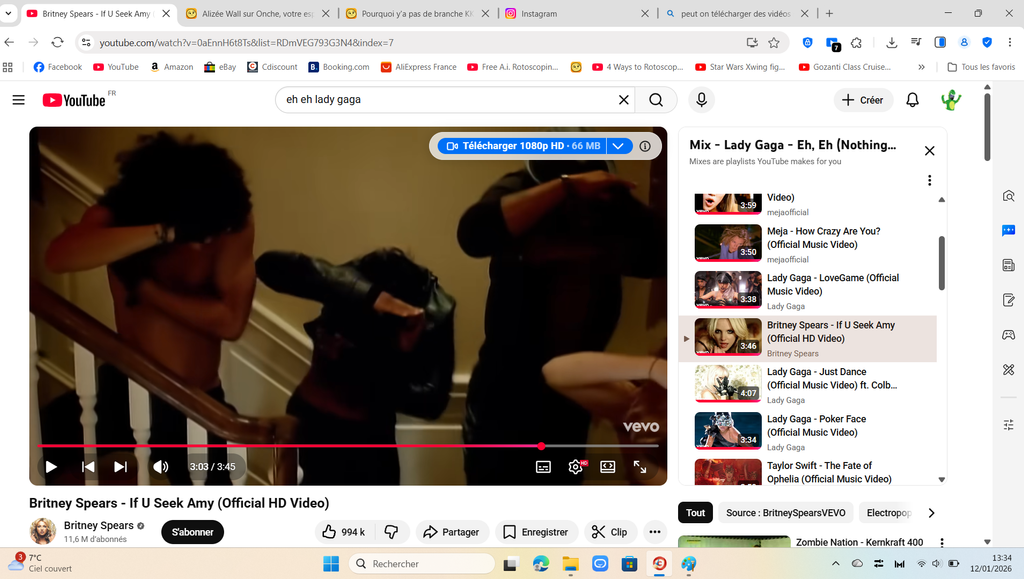Dislike the video with the thumbs-down icon
Viewport: 1024px width, 579px height.
(x=392, y=532)
